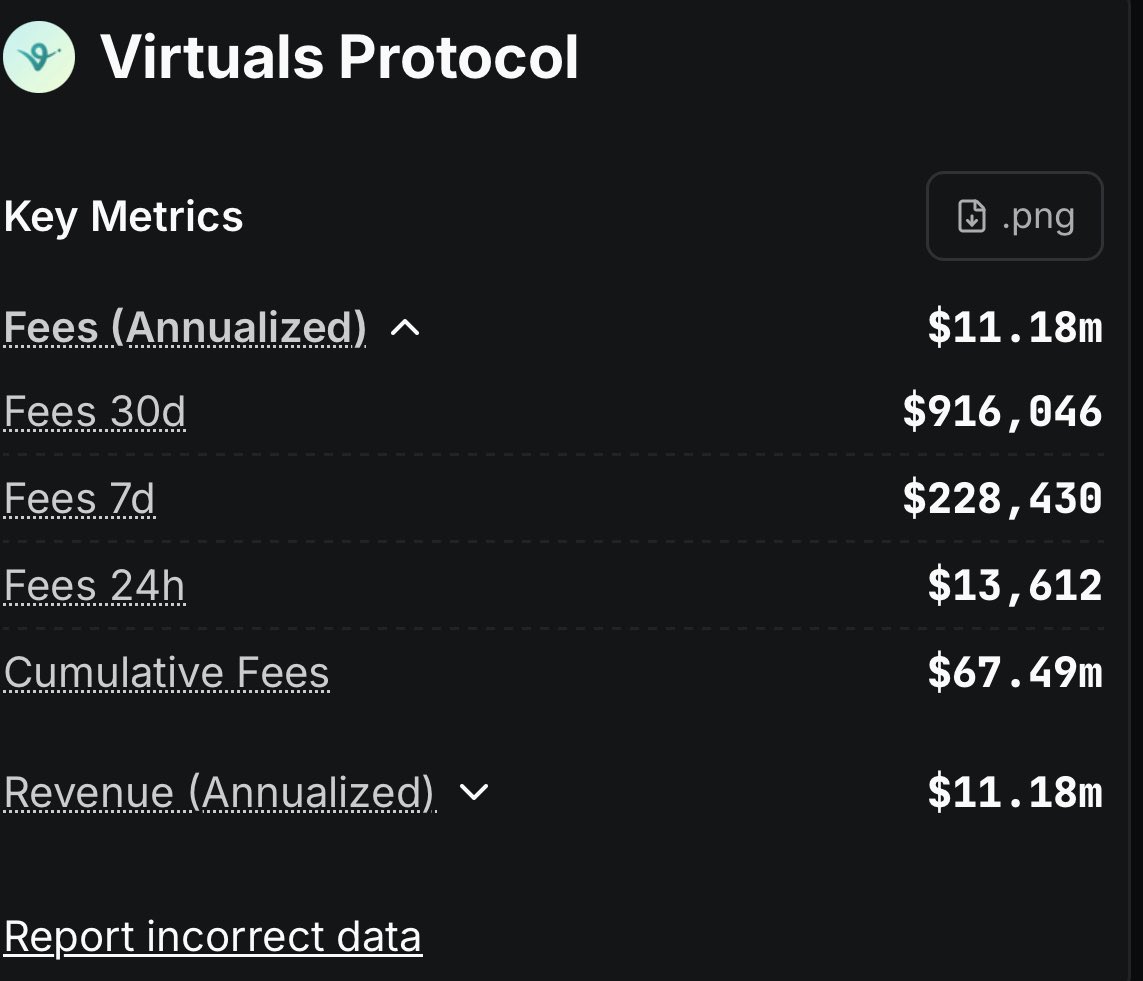Click the Fees (Annualized) label
The width and height of the screenshot is (1143, 981).
pos(185,327)
